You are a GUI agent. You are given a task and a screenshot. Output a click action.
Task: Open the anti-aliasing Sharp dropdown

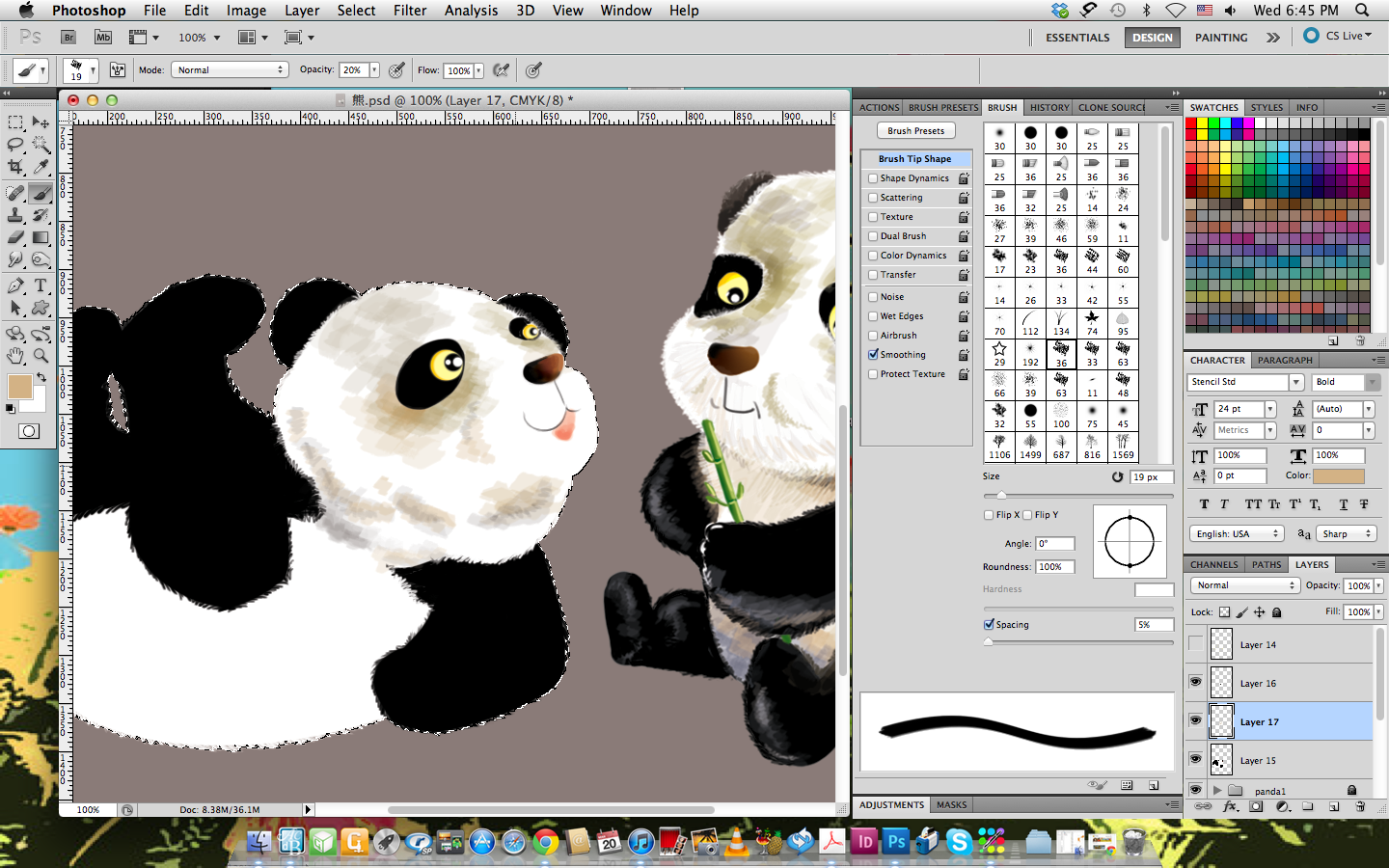point(1347,533)
